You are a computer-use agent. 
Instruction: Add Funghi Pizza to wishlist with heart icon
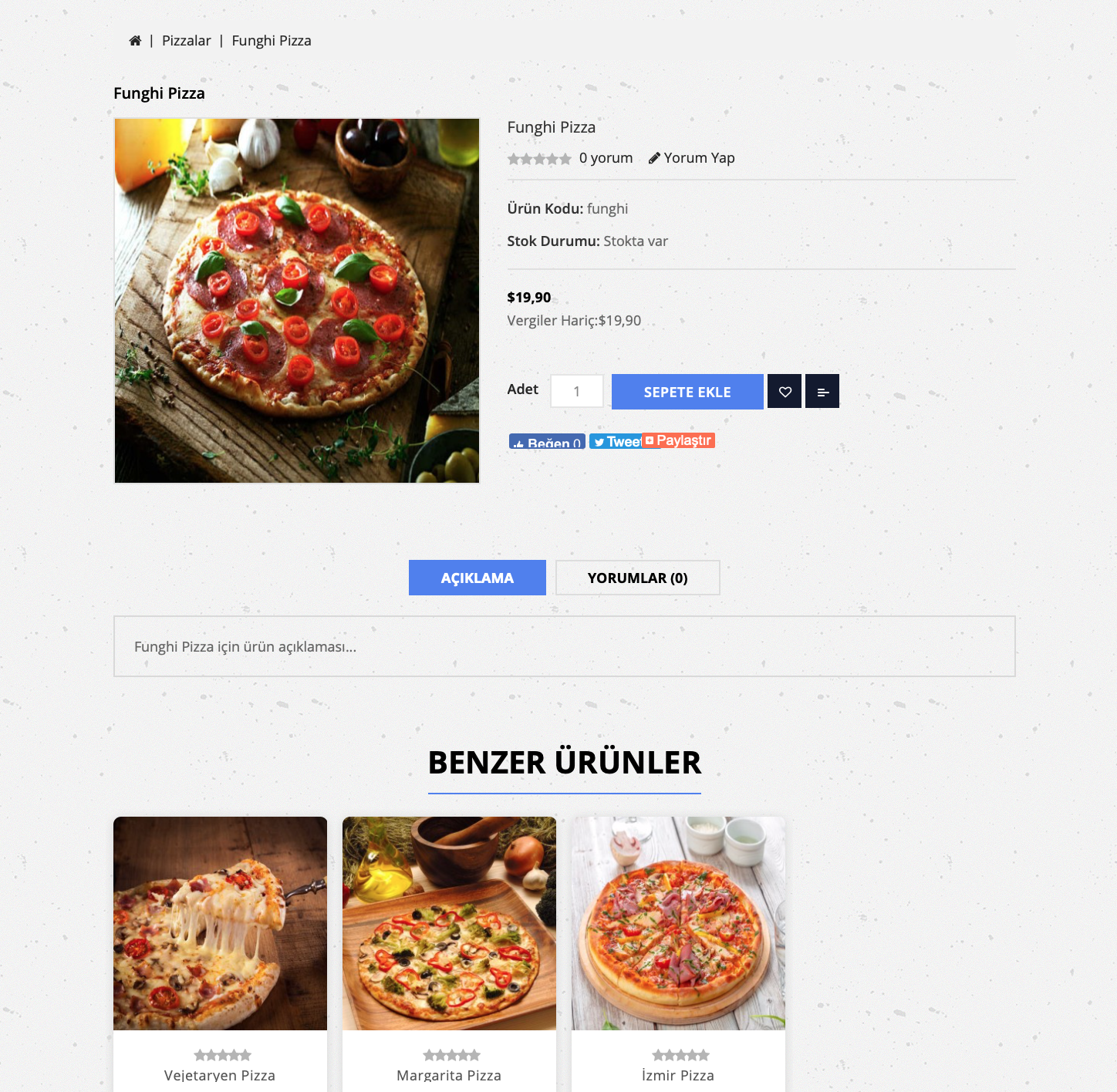coord(785,392)
